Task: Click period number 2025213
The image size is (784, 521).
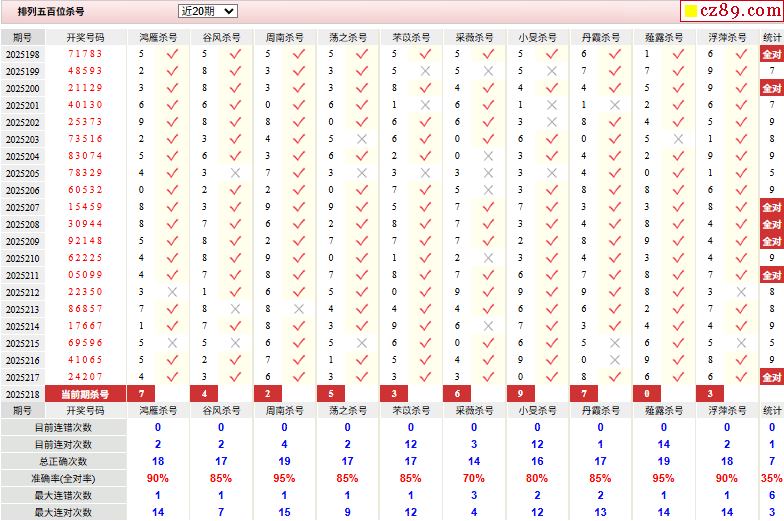Action: point(22,310)
